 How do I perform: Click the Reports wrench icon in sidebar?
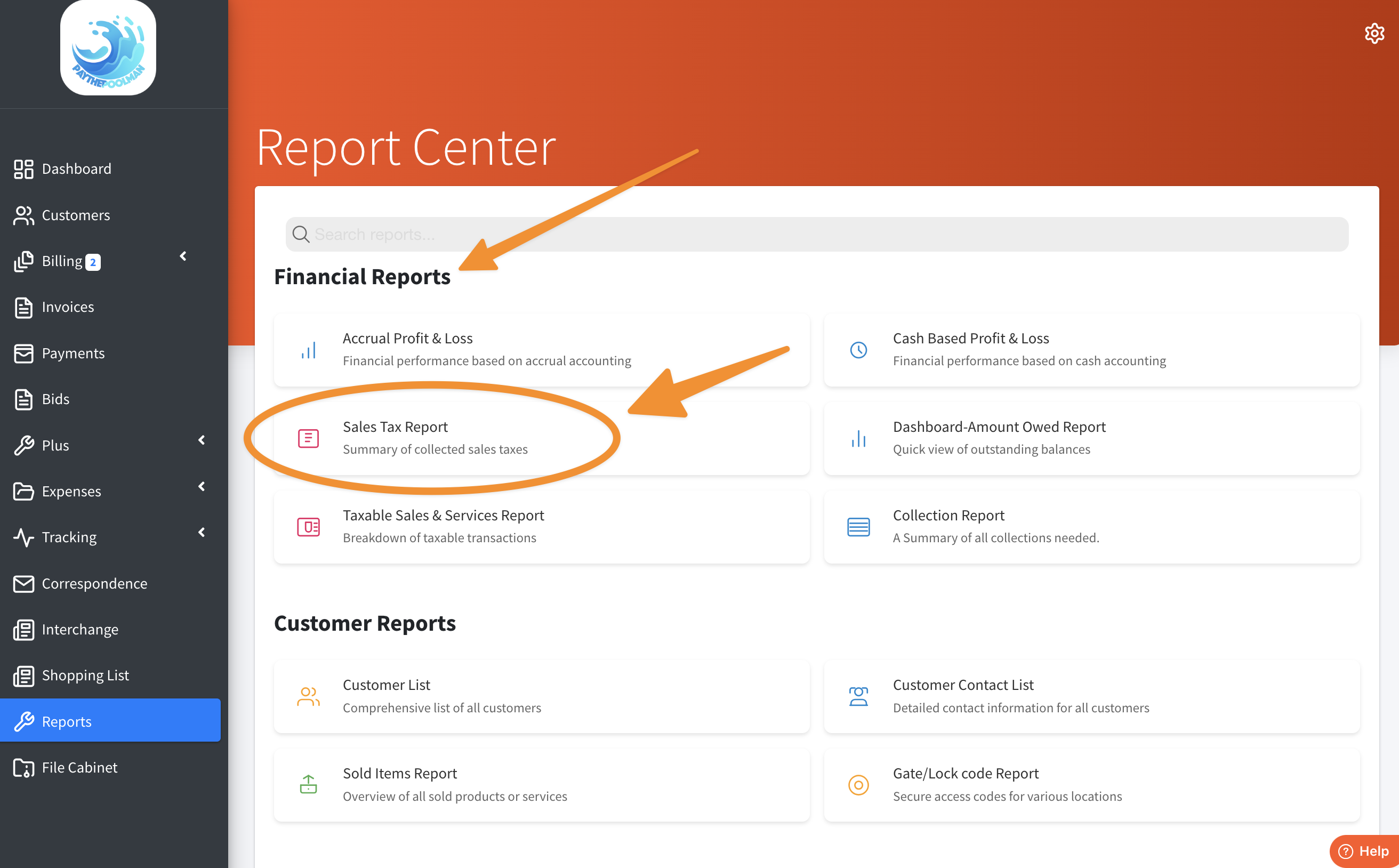[23, 721]
